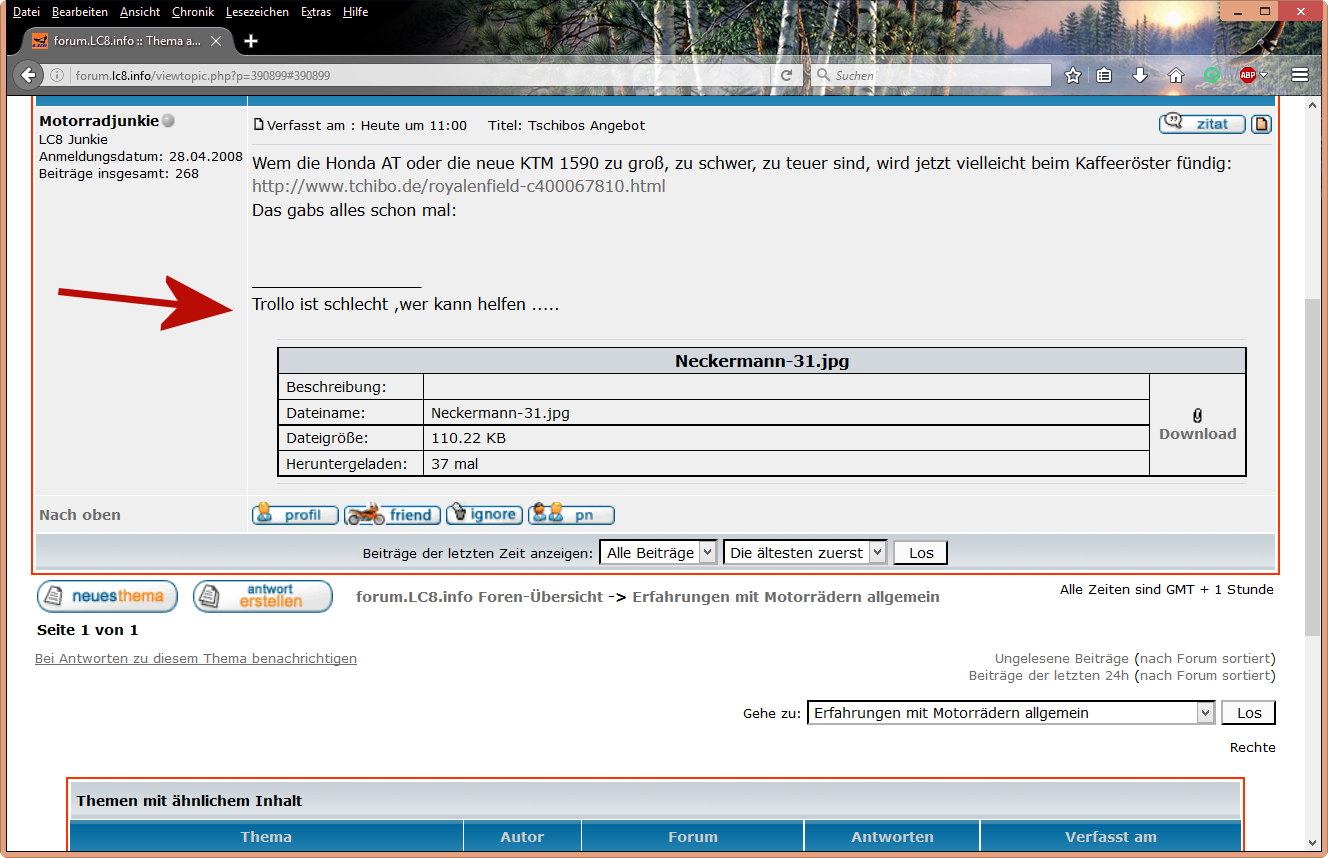This screenshot has width=1328, height=858.
Task: Add user via friend button
Action: tap(393, 515)
